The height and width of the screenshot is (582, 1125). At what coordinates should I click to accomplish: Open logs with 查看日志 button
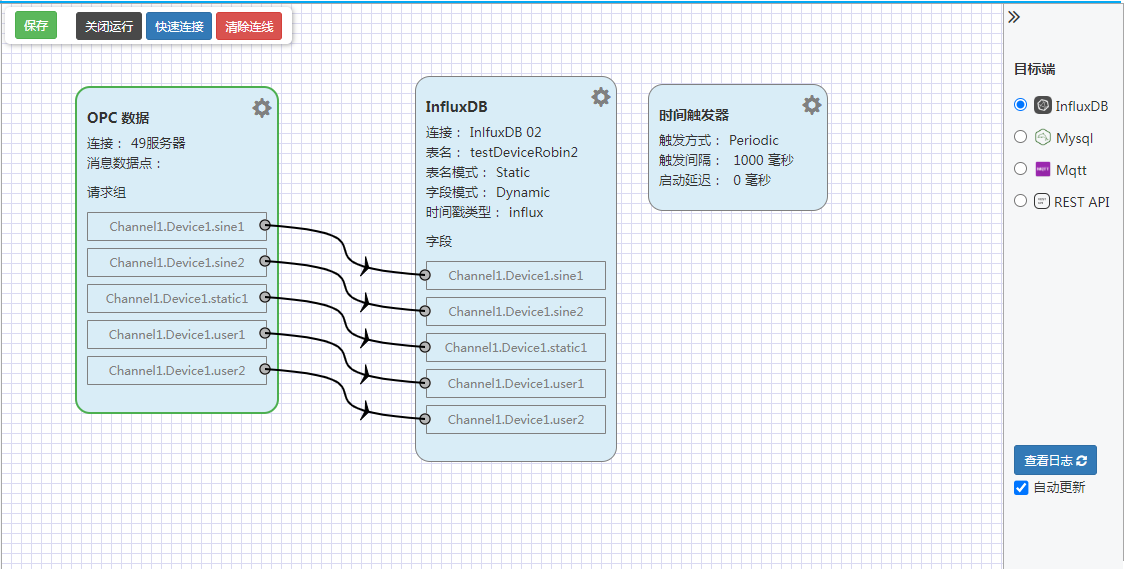point(1055,460)
